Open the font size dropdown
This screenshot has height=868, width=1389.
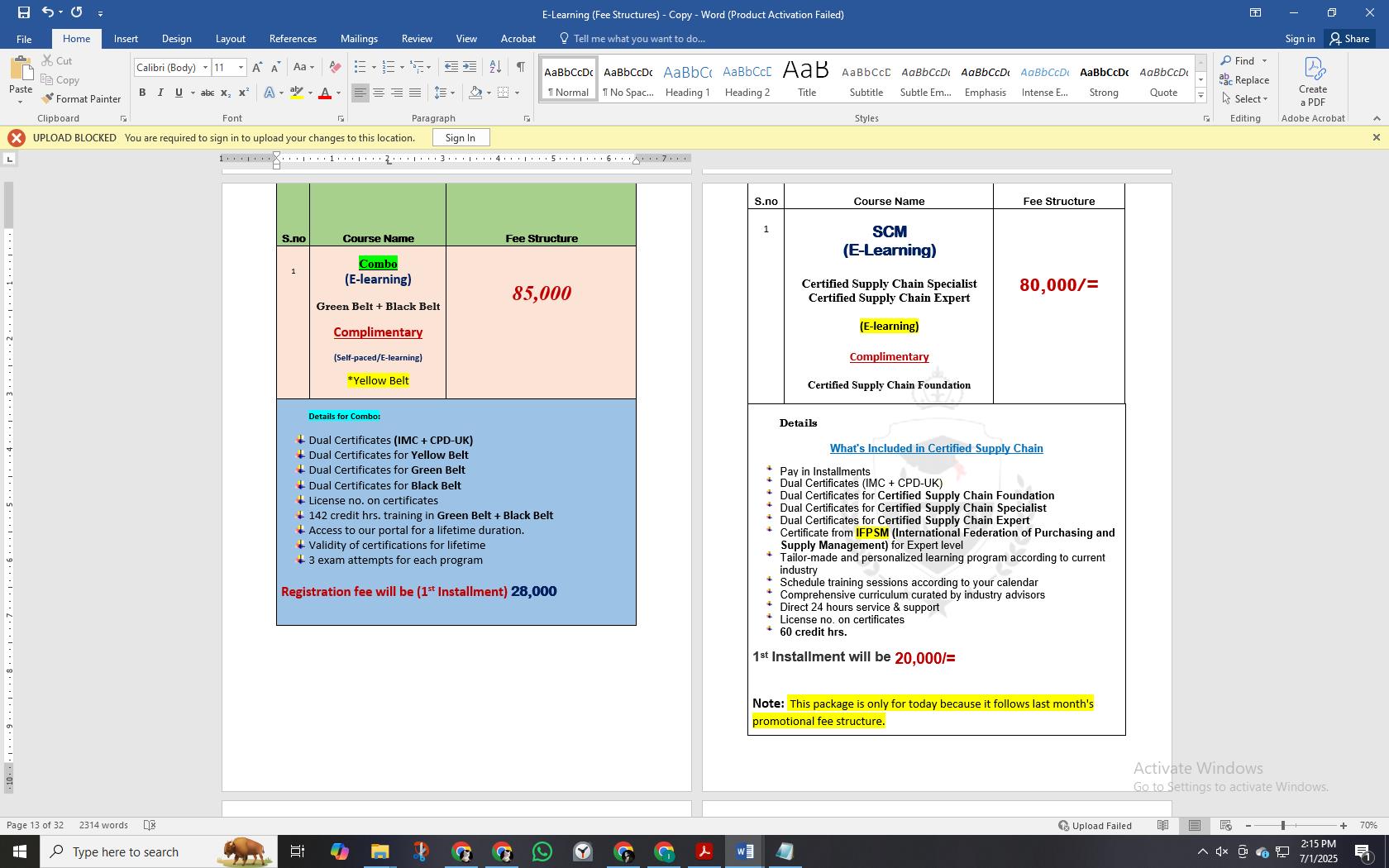[x=241, y=68]
